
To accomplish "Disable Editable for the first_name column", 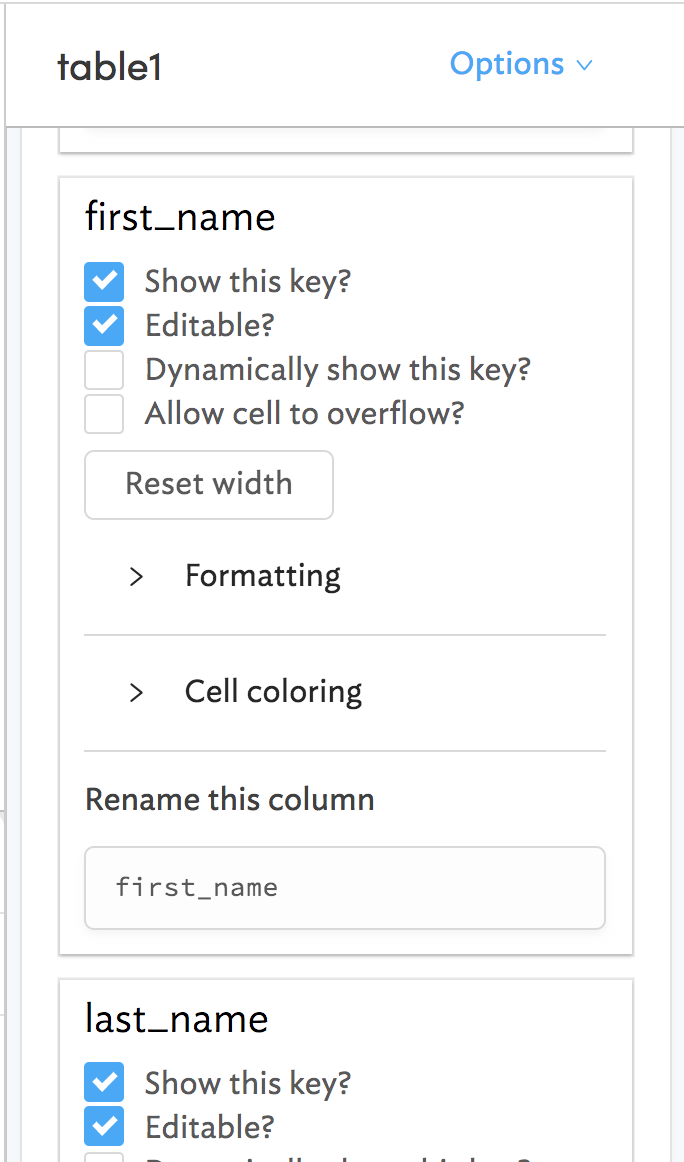I will click(104, 325).
